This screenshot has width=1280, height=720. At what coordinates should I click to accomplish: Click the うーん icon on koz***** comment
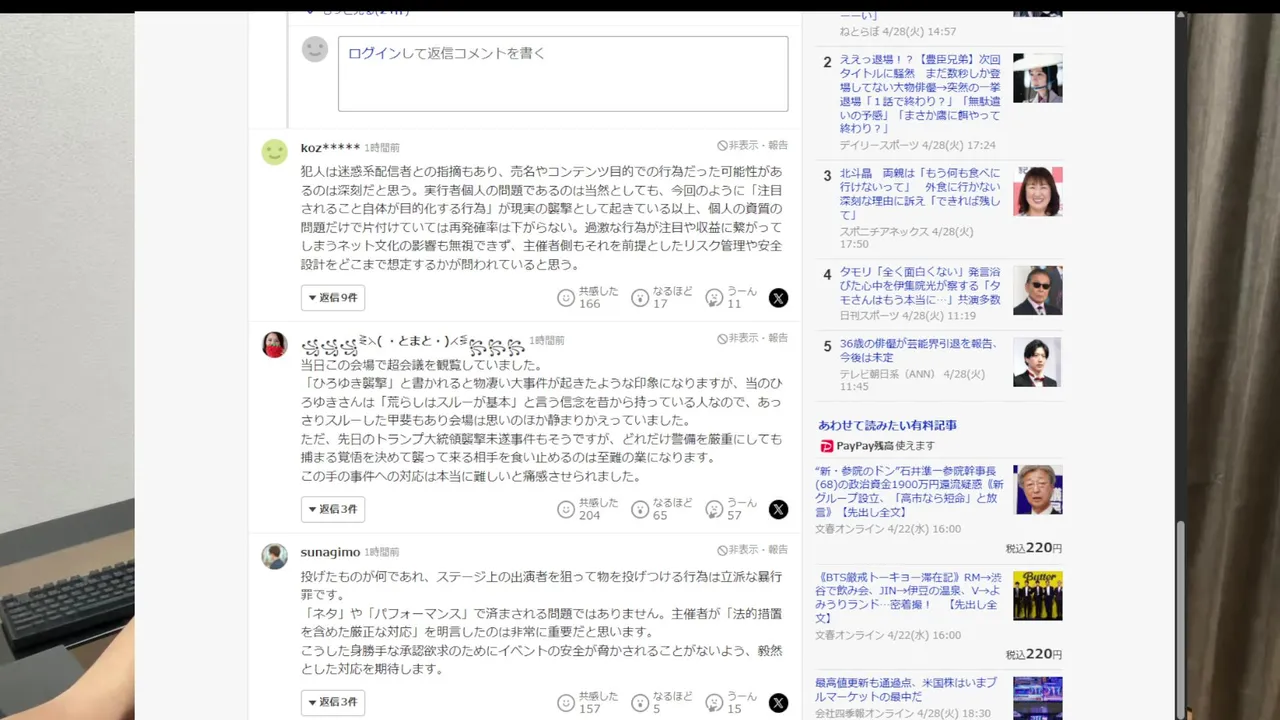tap(714, 298)
